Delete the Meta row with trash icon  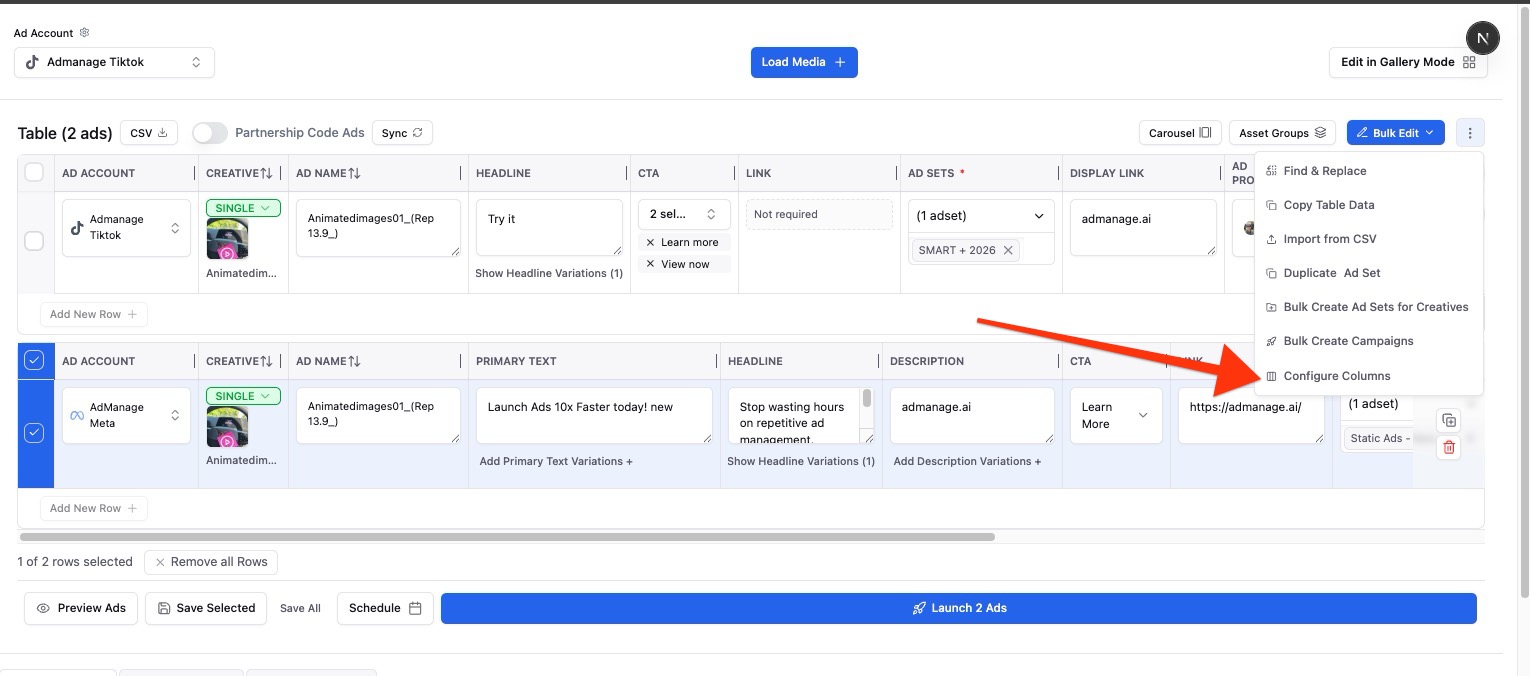pyautogui.click(x=1448, y=448)
